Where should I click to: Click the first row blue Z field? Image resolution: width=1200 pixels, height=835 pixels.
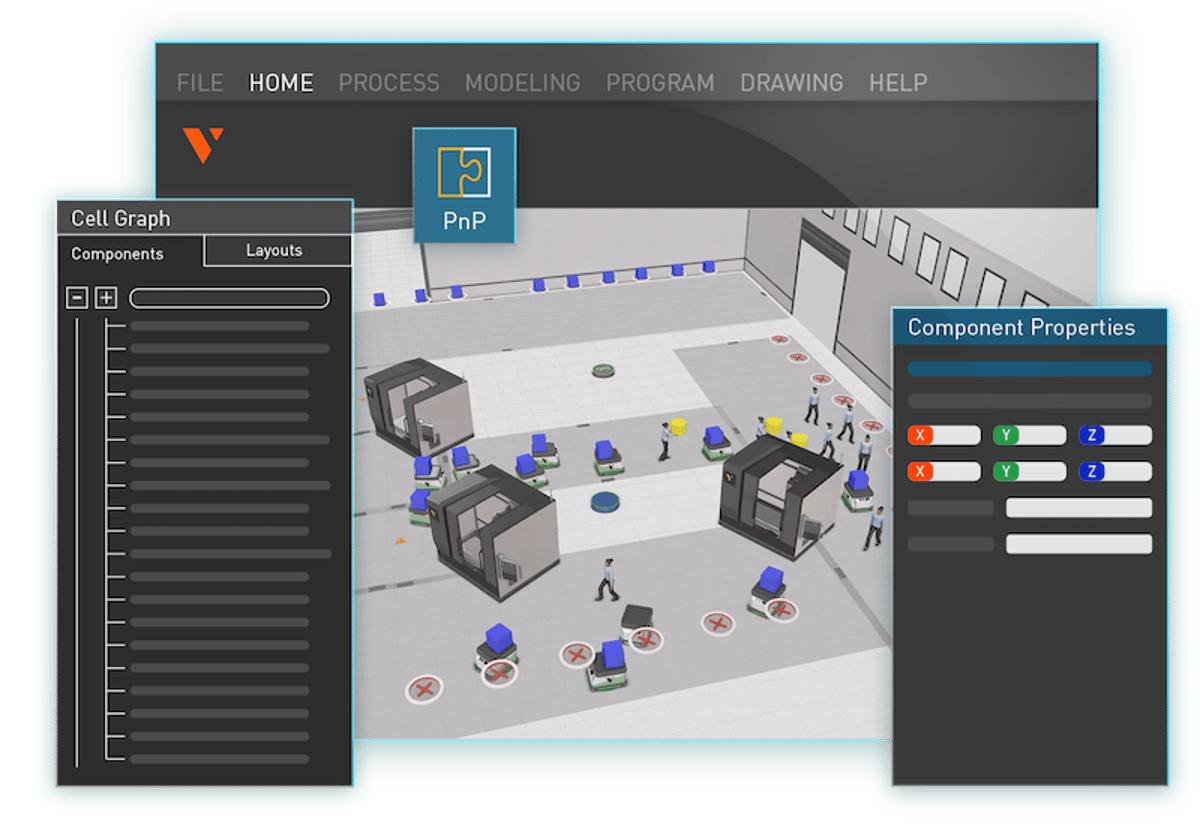tap(1115, 435)
